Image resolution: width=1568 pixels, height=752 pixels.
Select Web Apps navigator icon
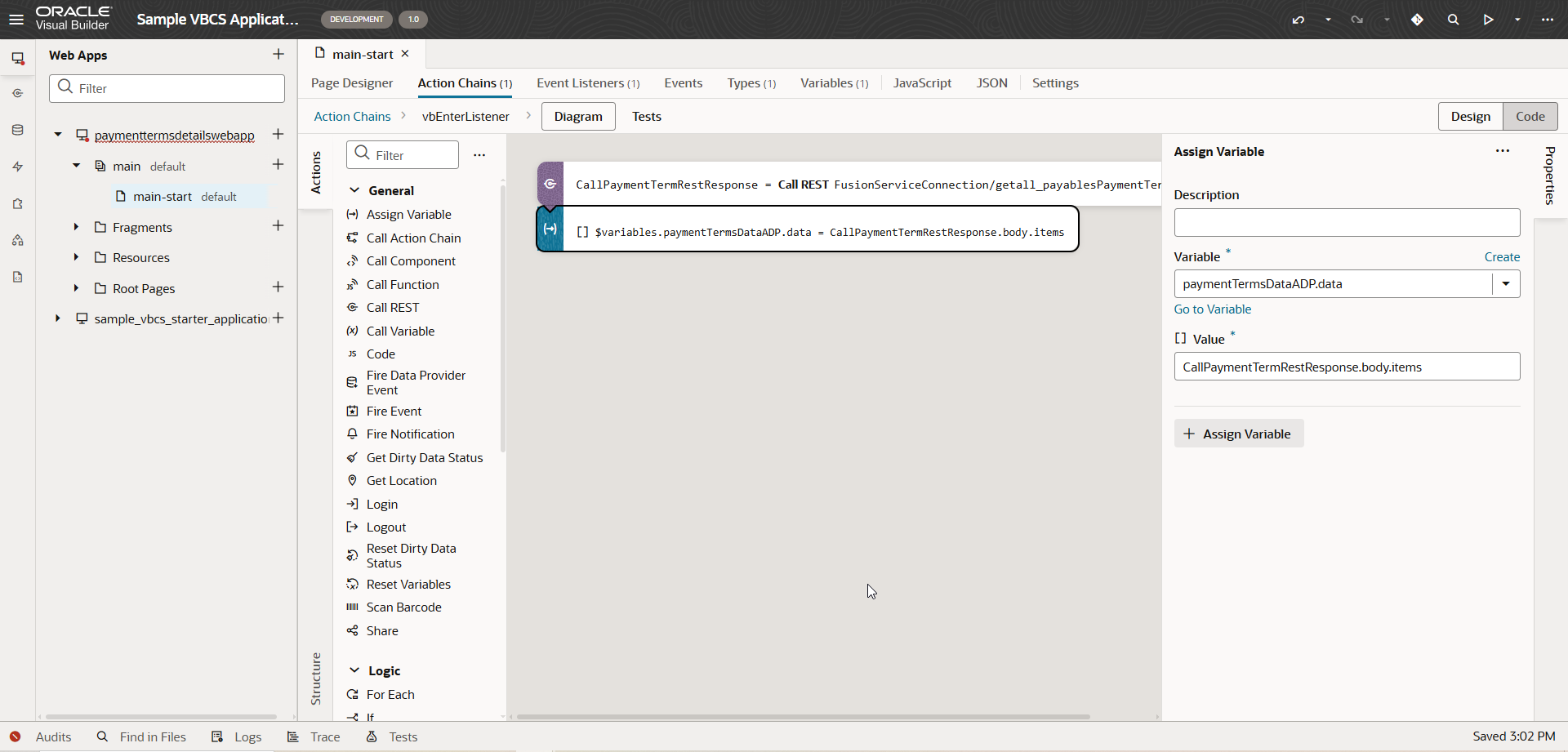[x=17, y=58]
